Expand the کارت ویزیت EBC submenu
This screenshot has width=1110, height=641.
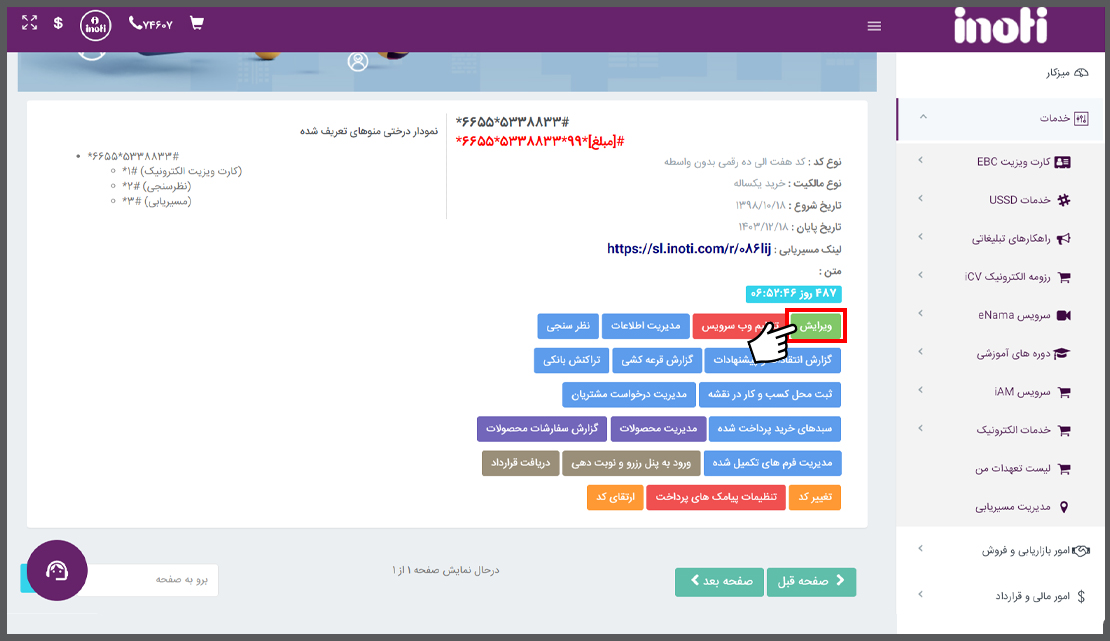click(1010, 161)
